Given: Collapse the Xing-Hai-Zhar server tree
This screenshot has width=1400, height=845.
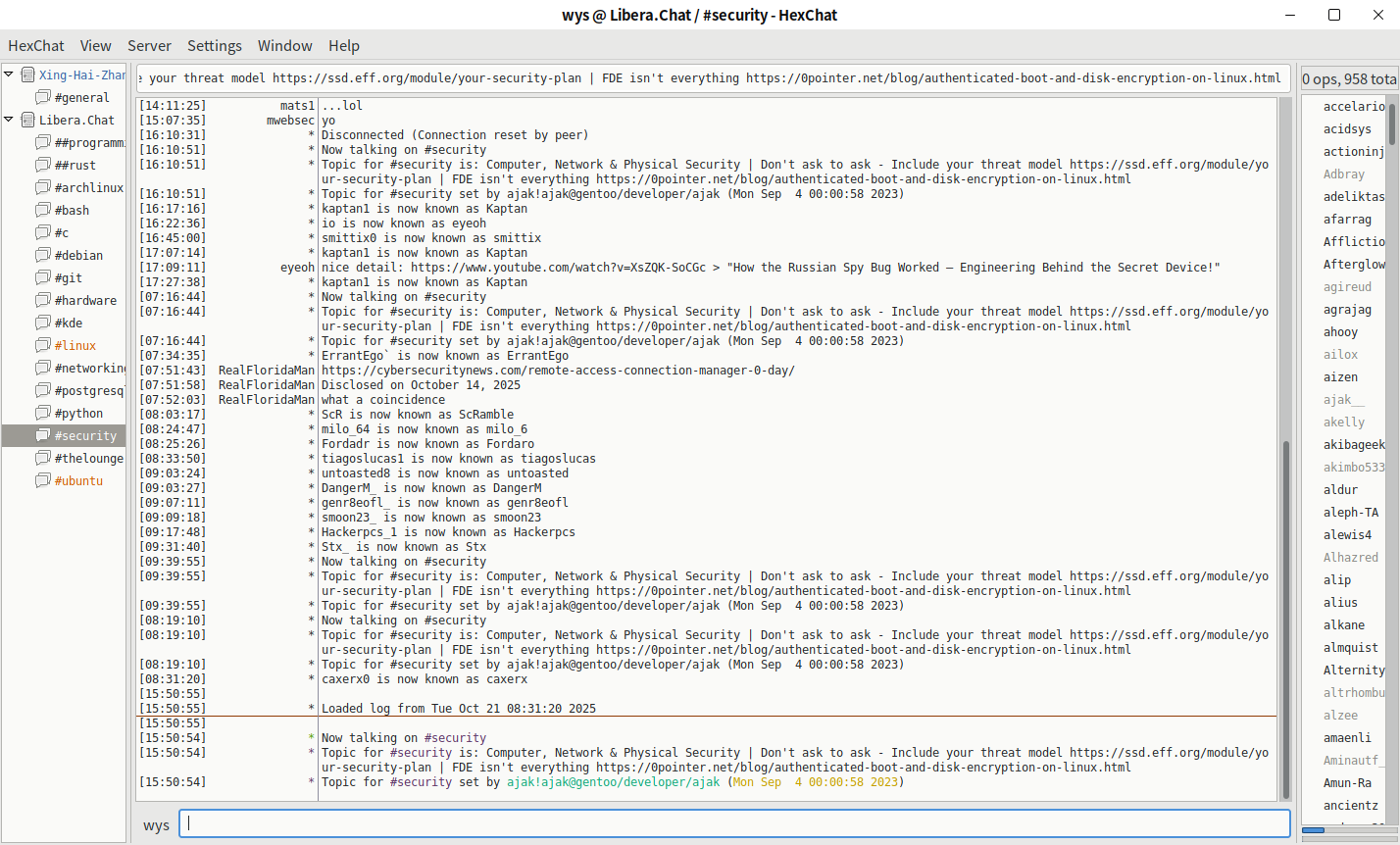Looking at the screenshot, I should point(9,75).
